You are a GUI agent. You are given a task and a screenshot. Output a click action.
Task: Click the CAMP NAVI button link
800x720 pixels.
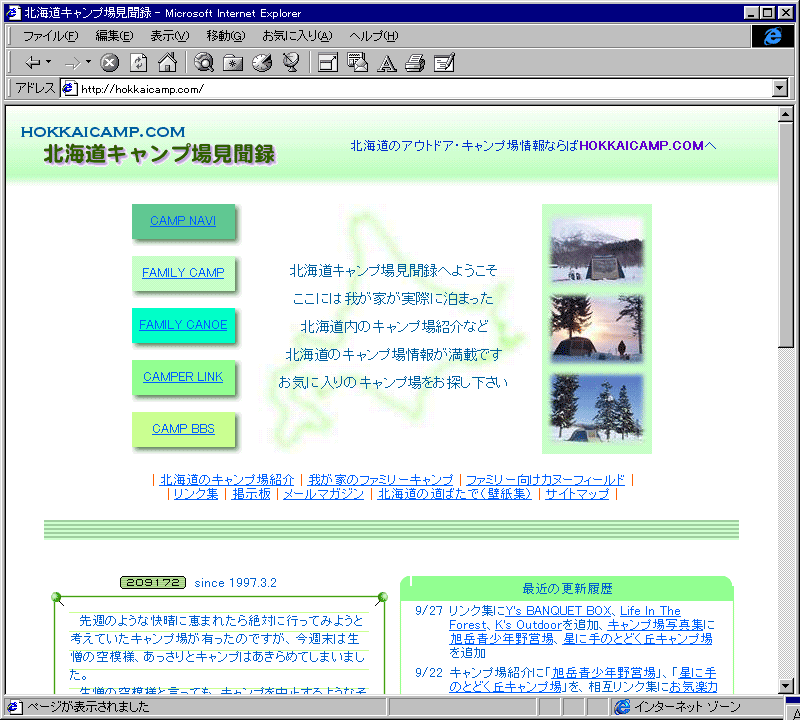[x=183, y=221]
